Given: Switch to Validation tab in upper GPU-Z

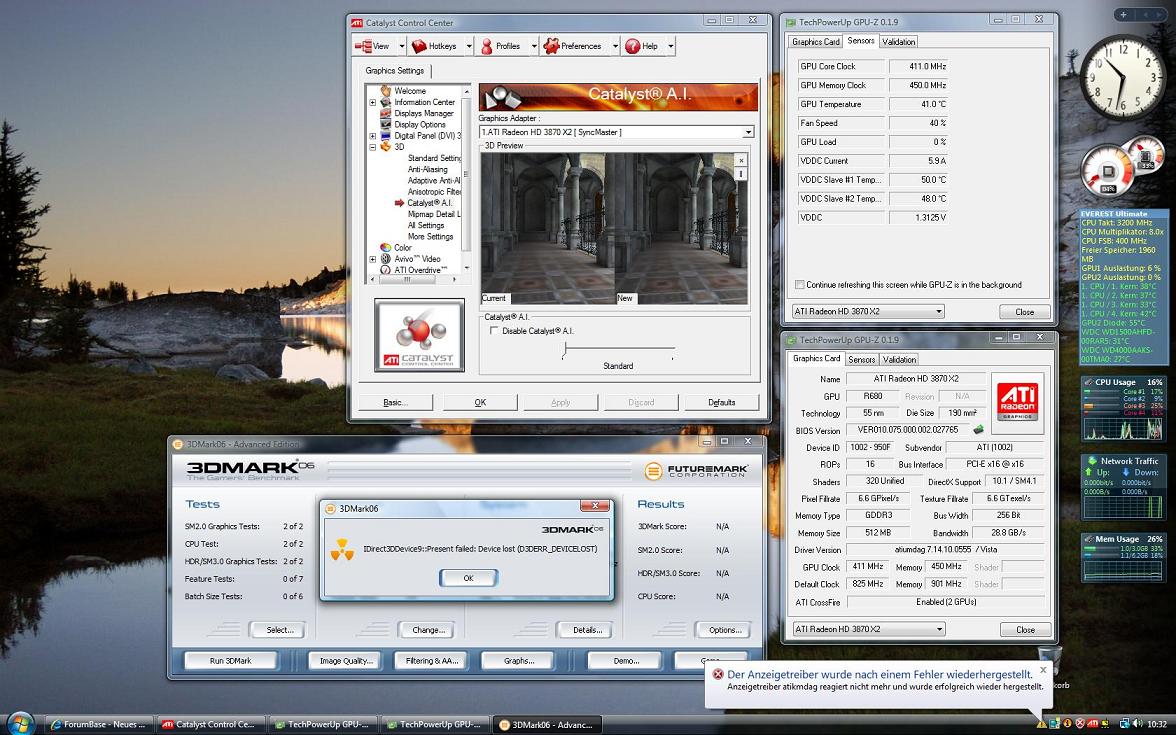Looking at the screenshot, I should [898, 42].
